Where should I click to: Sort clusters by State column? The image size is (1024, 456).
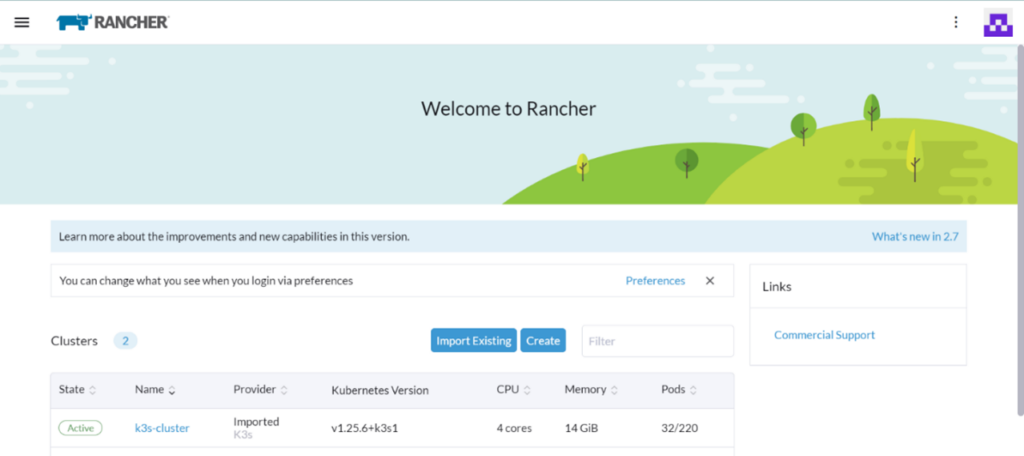click(74, 389)
